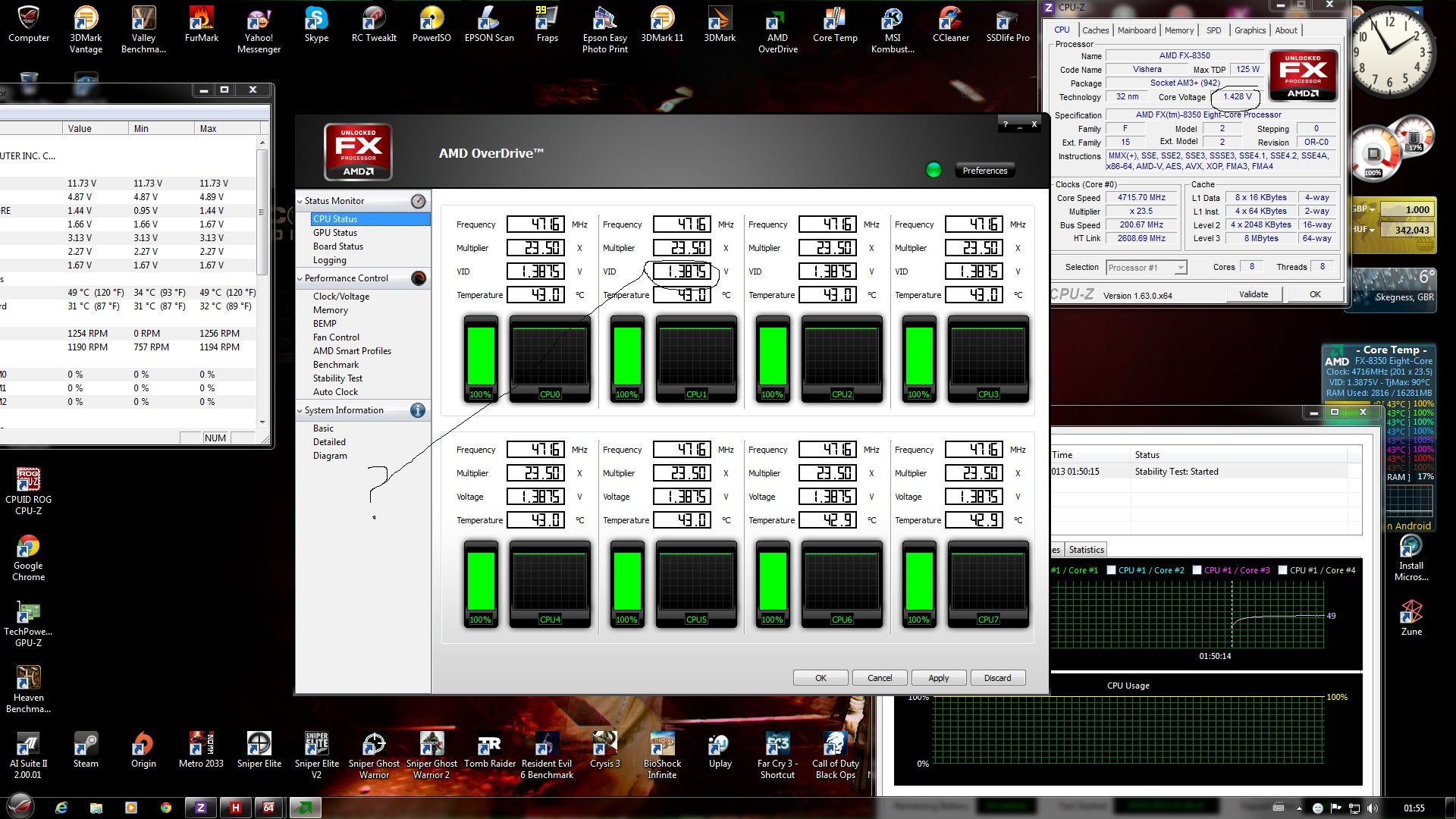Launch FurMark from the desktop
The height and width of the screenshot is (819, 1456).
(201, 24)
